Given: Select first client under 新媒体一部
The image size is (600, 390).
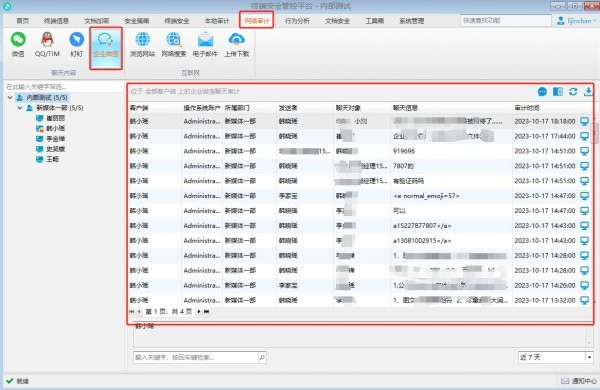Looking at the screenshot, I should point(50,118).
